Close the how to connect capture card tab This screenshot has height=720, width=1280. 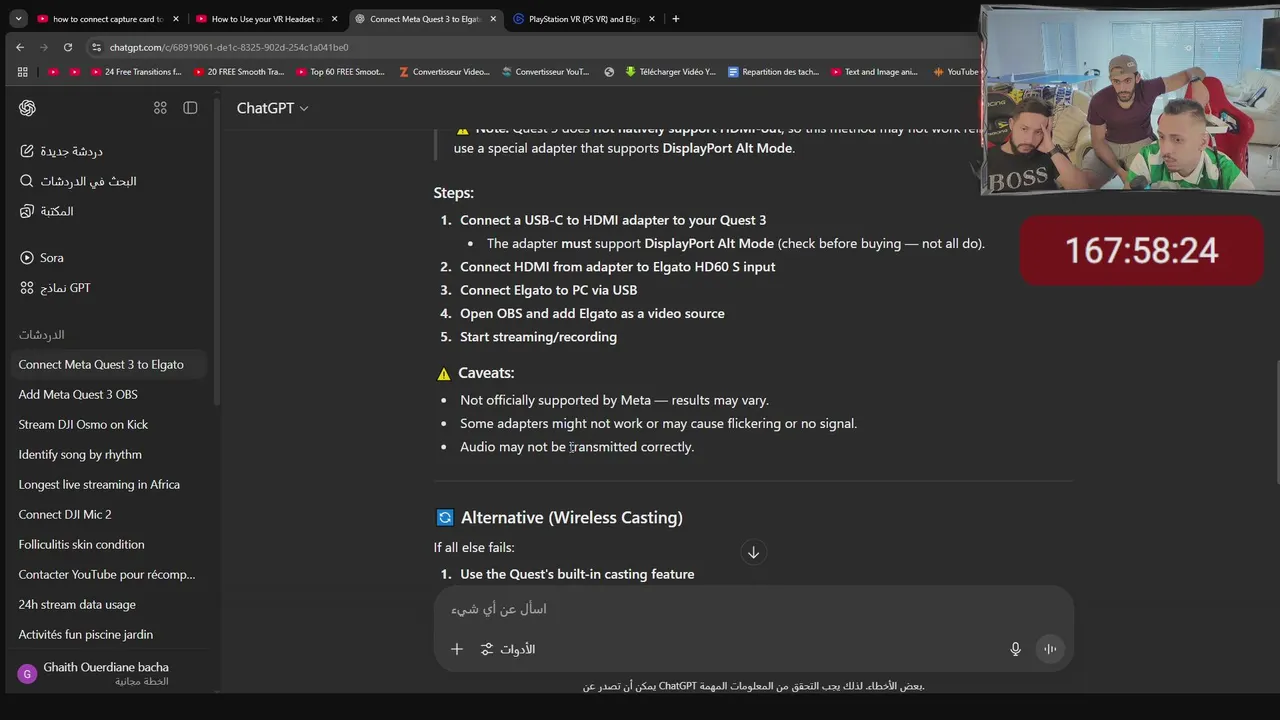tap(175, 18)
